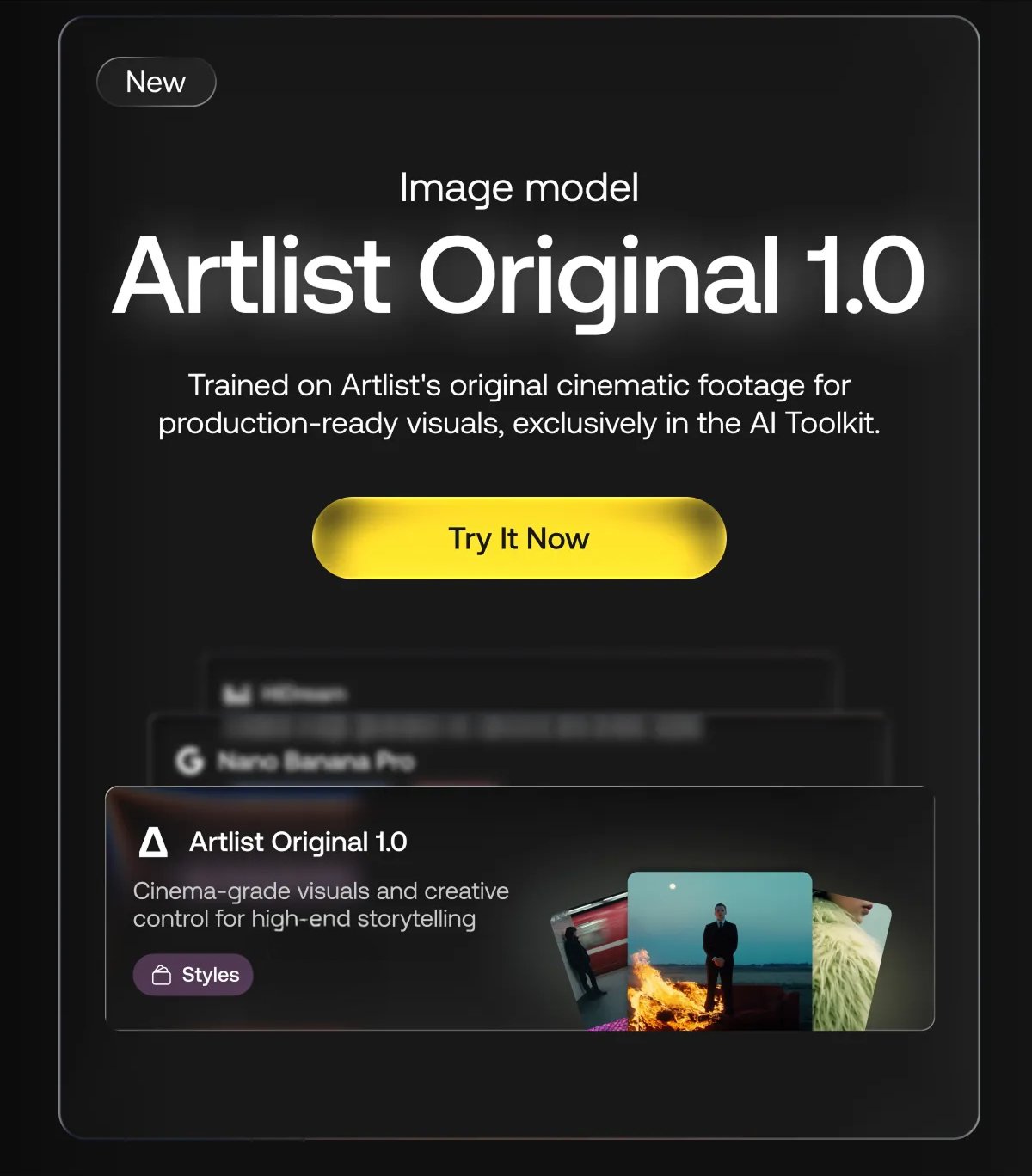Viewport: 1032px width, 1176px height.
Task: Click the New badge
Action: tap(157, 82)
